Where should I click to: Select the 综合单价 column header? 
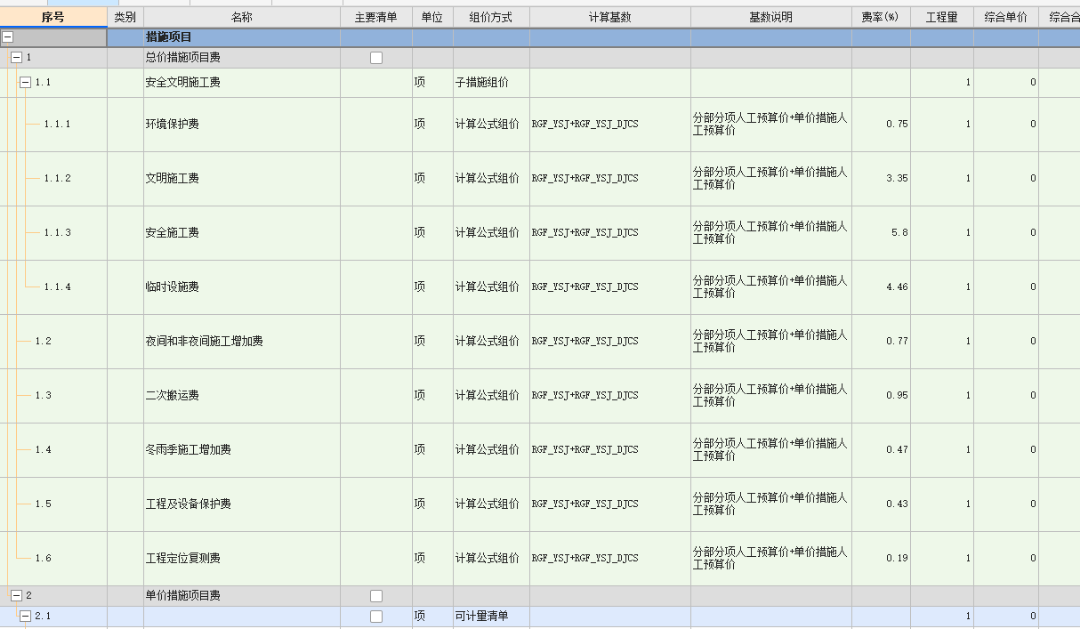[x=1006, y=17]
